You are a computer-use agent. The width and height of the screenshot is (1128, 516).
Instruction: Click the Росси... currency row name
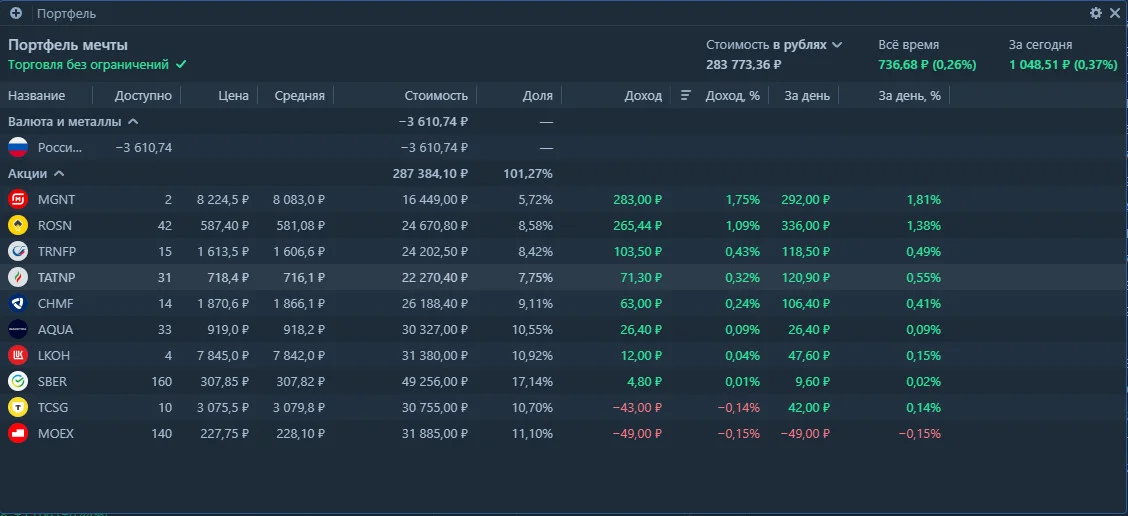[x=60, y=148]
